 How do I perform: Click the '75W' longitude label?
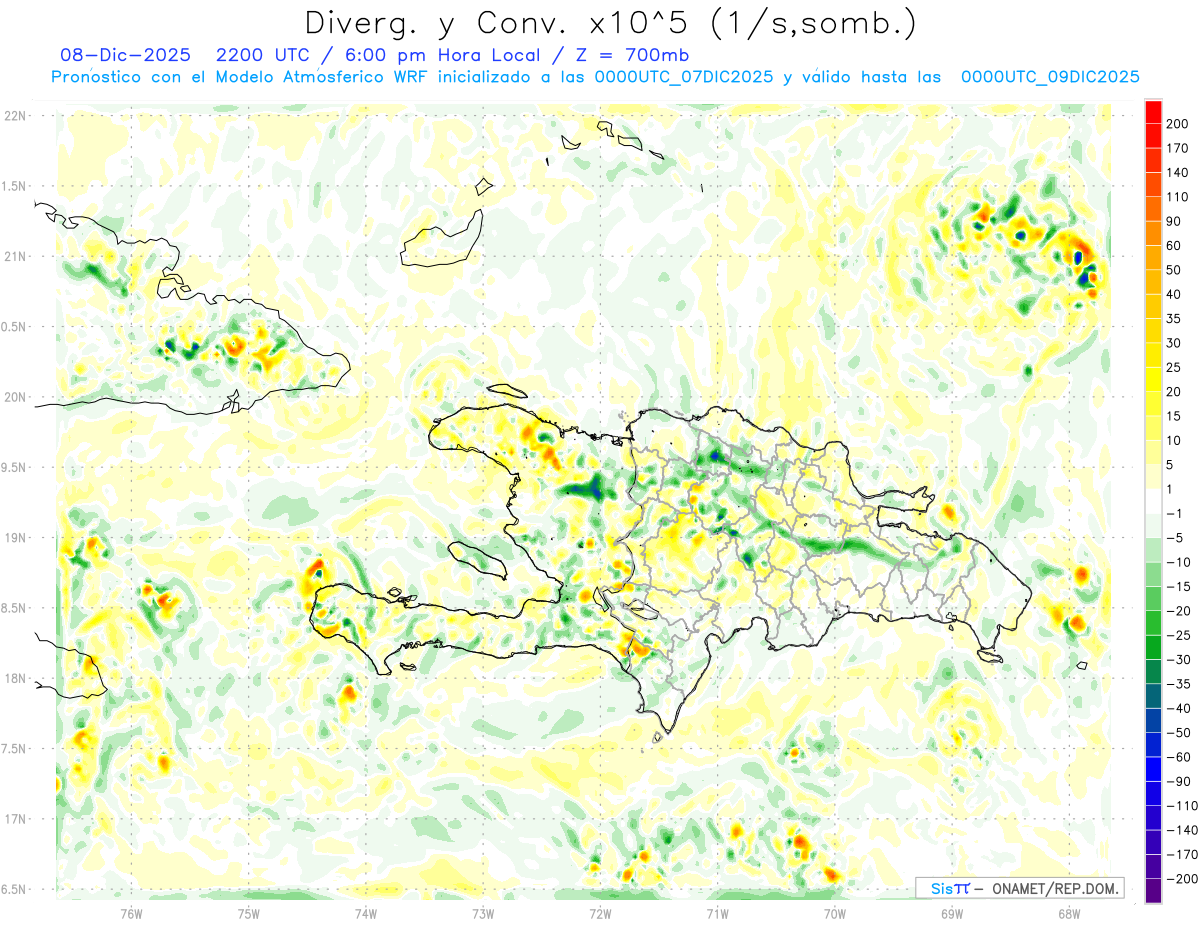249,912
